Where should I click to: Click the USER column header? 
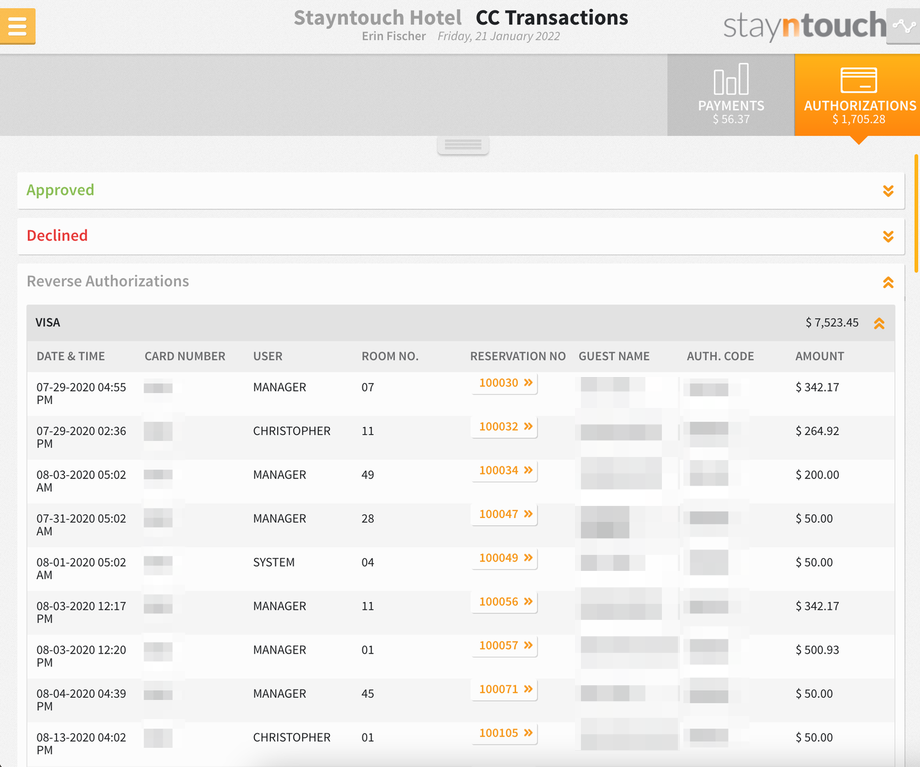point(268,356)
